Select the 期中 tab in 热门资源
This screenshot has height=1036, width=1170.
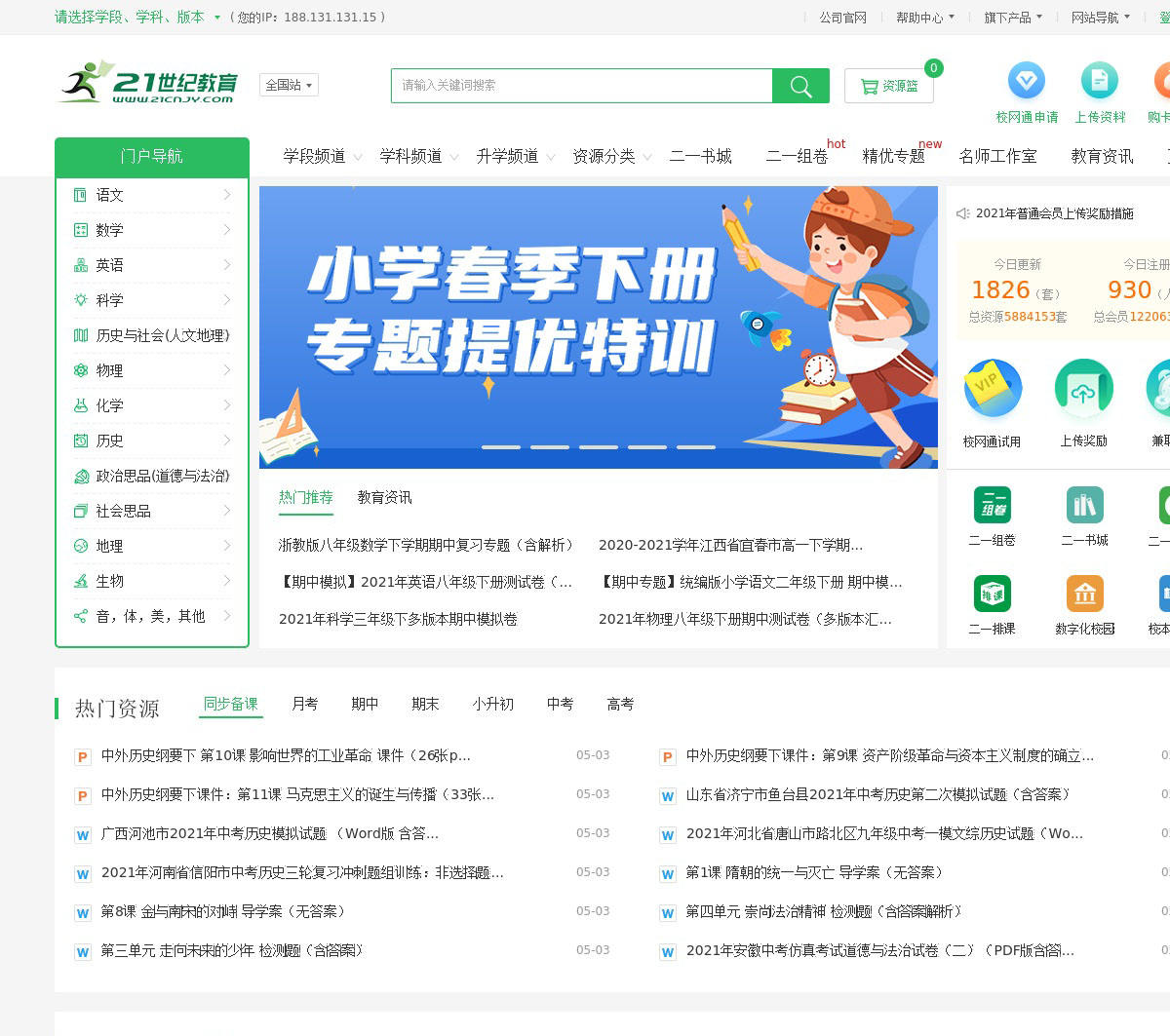pos(365,705)
